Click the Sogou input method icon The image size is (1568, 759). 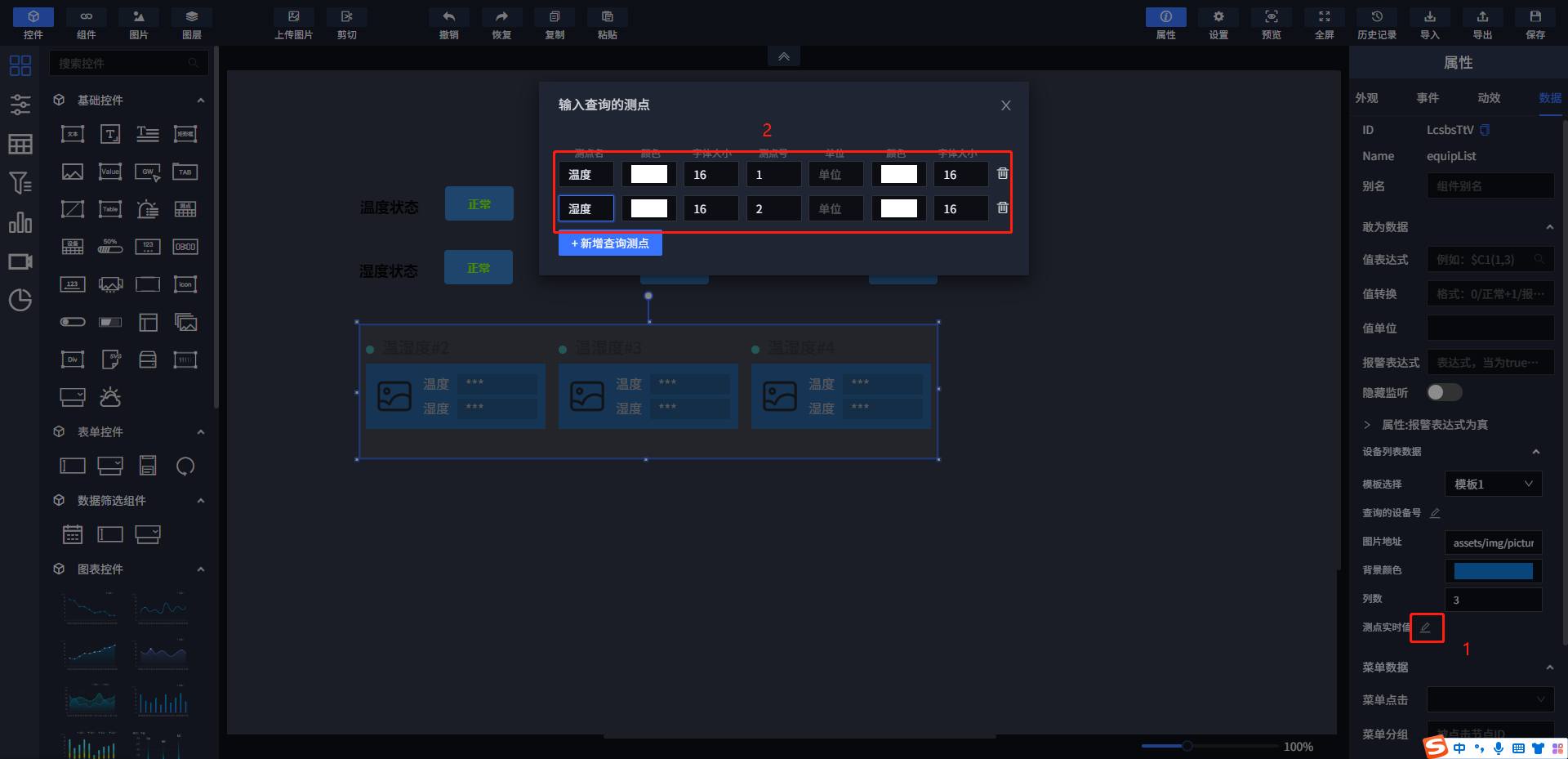tap(1436, 747)
